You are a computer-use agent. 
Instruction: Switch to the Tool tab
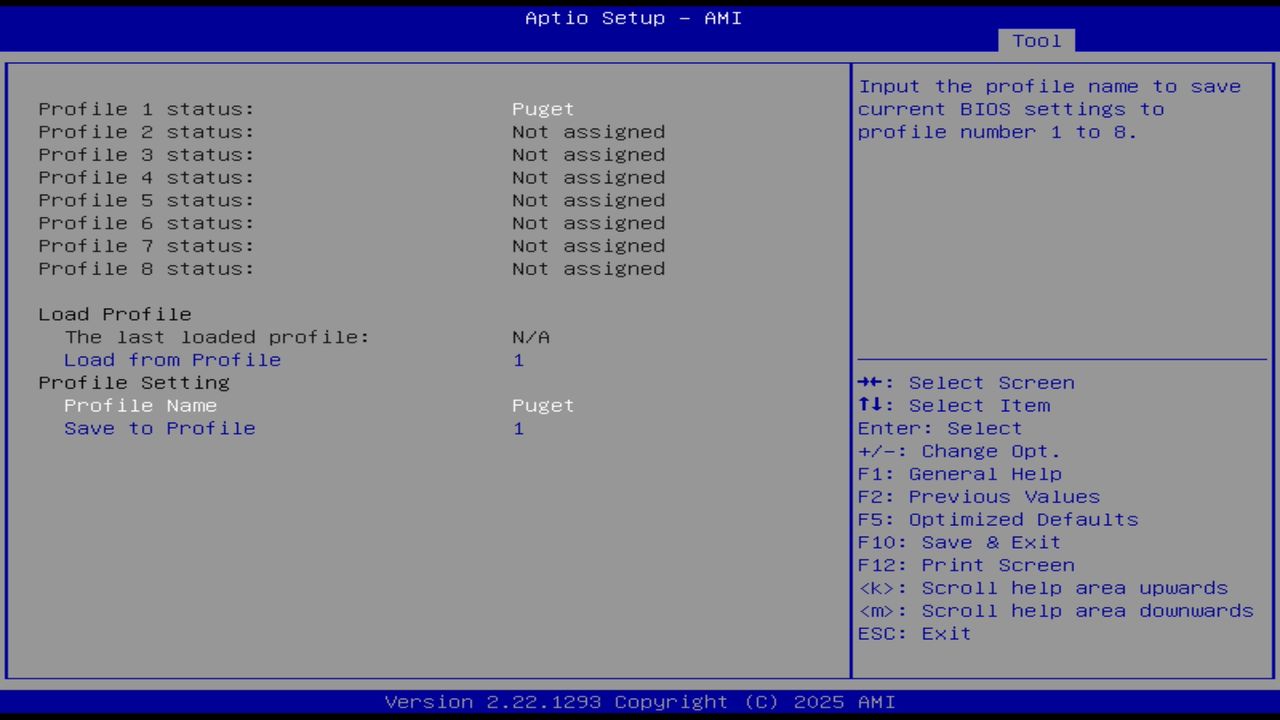tap(1036, 41)
